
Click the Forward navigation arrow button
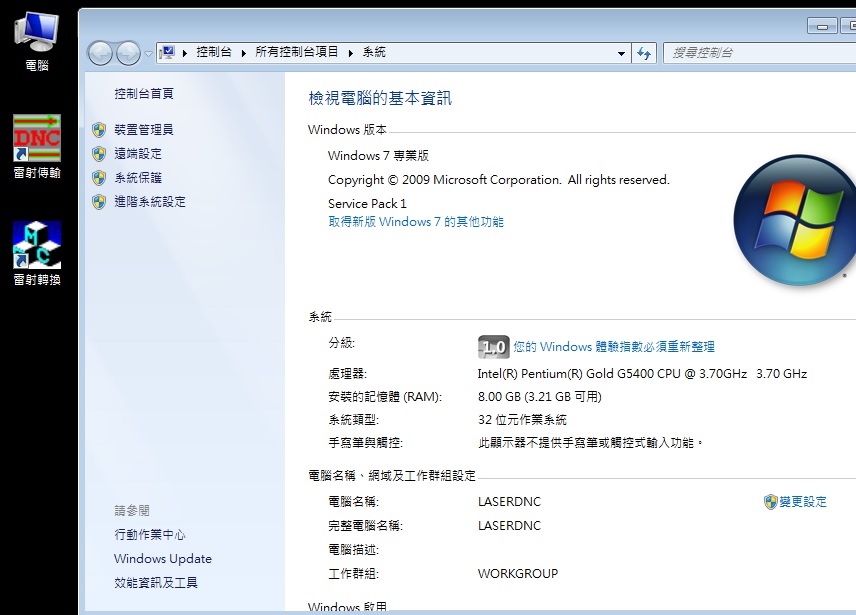point(128,53)
